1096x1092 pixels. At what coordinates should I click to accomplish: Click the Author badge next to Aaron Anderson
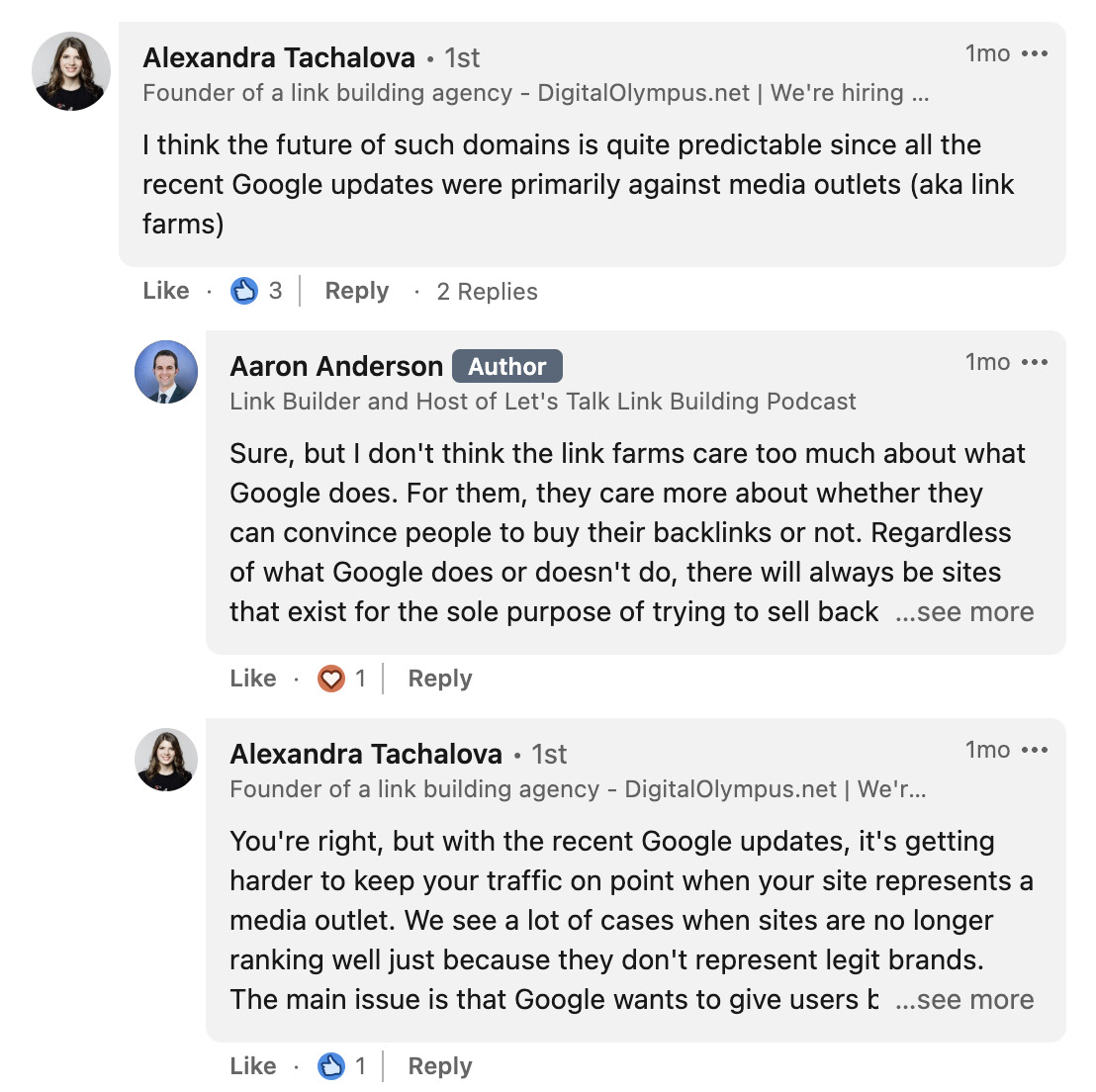[x=507, y=366]
